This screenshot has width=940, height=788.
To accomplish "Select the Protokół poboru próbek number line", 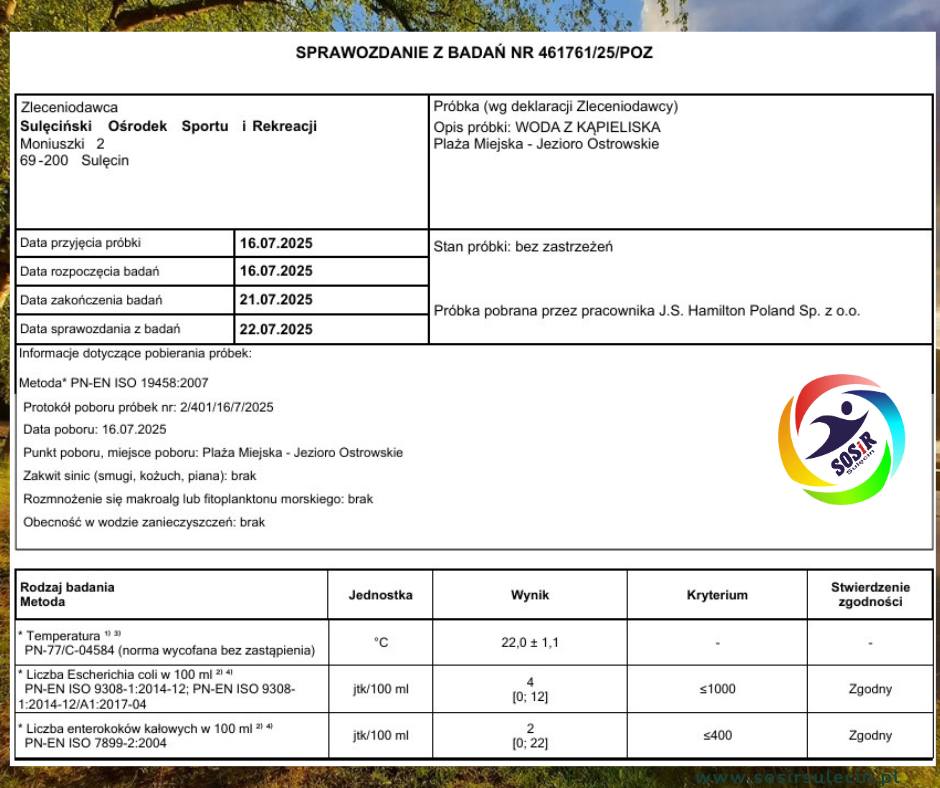I will click(149, 407).
